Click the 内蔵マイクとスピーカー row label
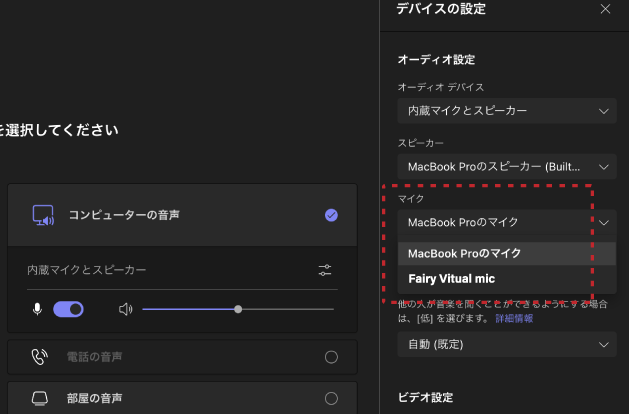Image resolution: width=629 pixels, height=414 pixels. 87,270
